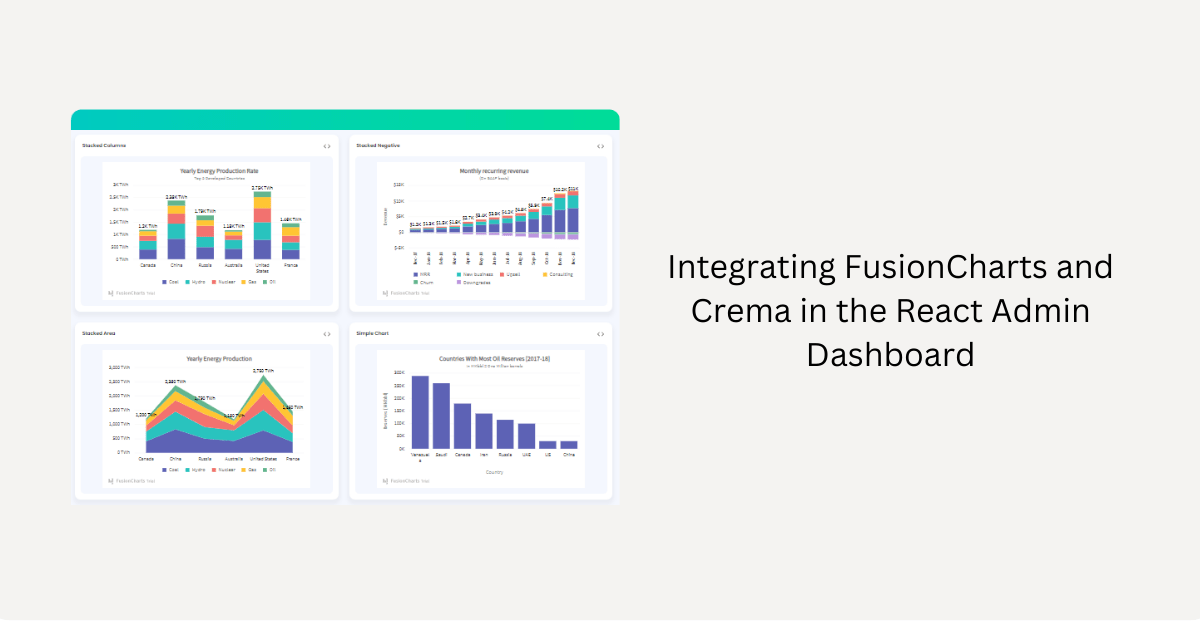The image size is (1200, 628).
Task: Hide the Oil series in the Stacked Area legend
Action: [268, 470]
